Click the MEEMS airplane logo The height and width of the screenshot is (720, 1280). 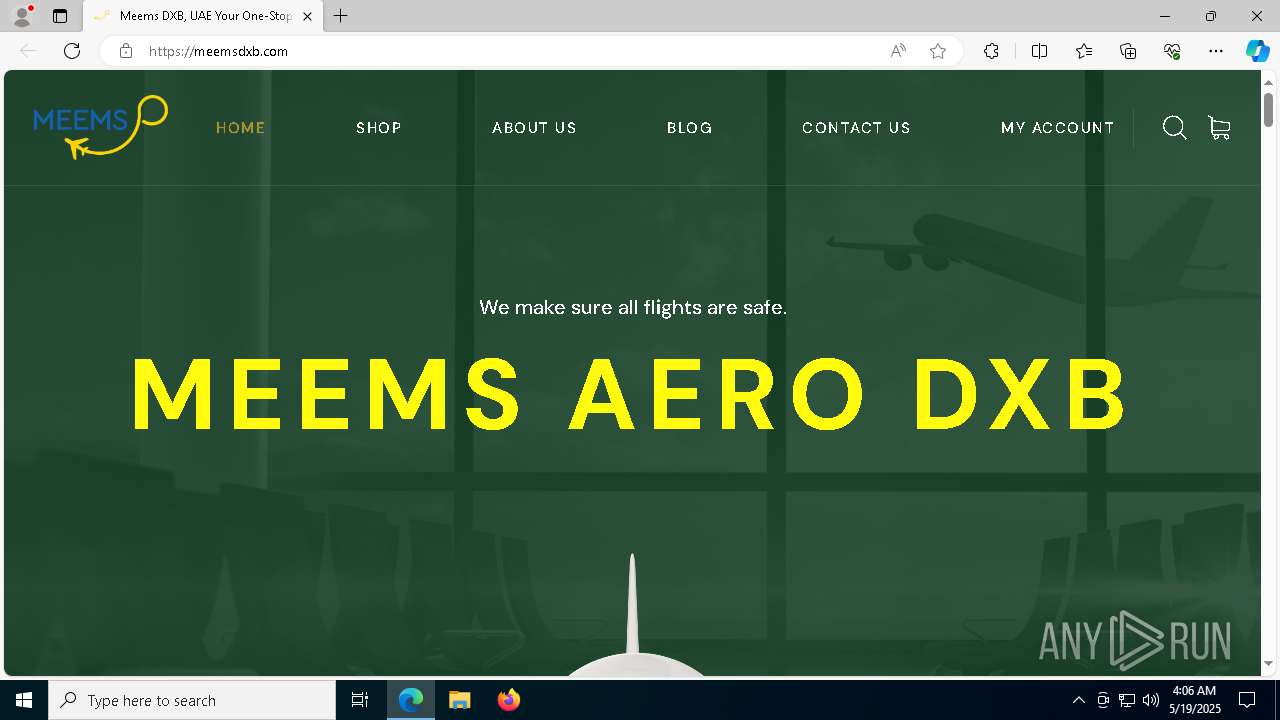click(x=100, y=127)
